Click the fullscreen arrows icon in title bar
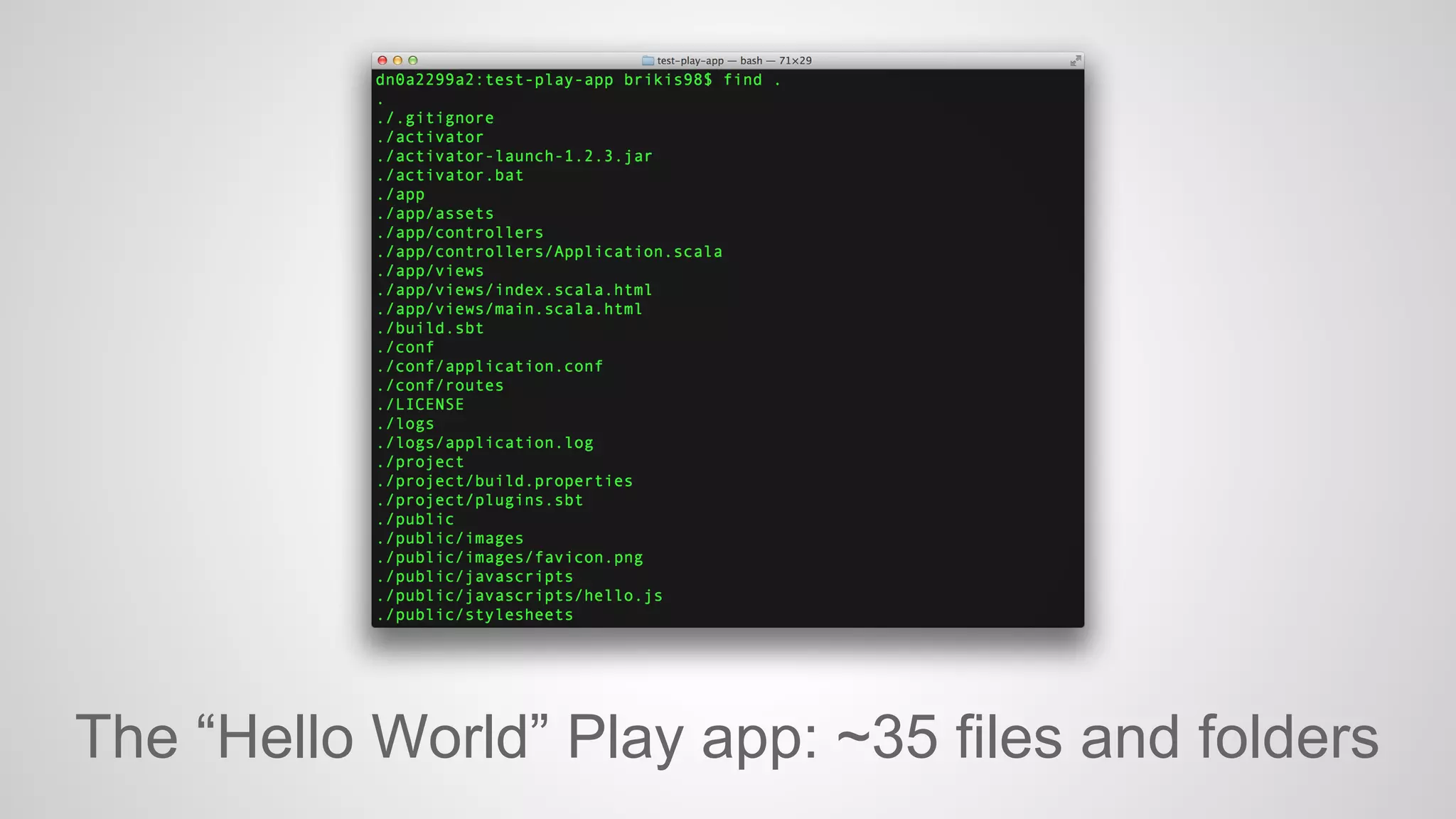 tap(1076, 60)
